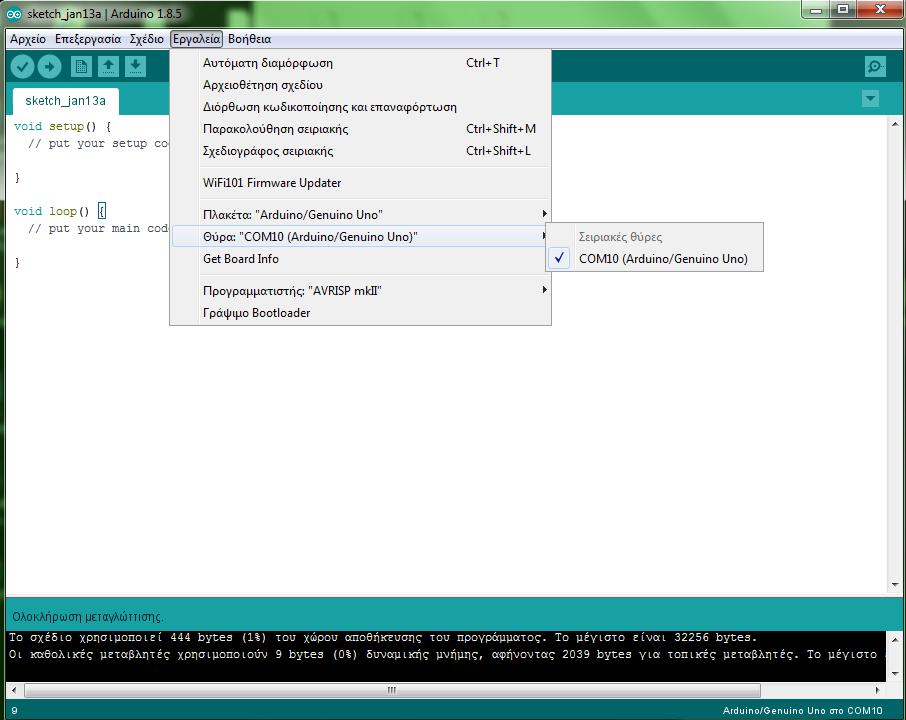This screenshot has width=906, height=720.
Task: Click the horizontal scrollbar thumb in the console
Action: tap(392, 691)
